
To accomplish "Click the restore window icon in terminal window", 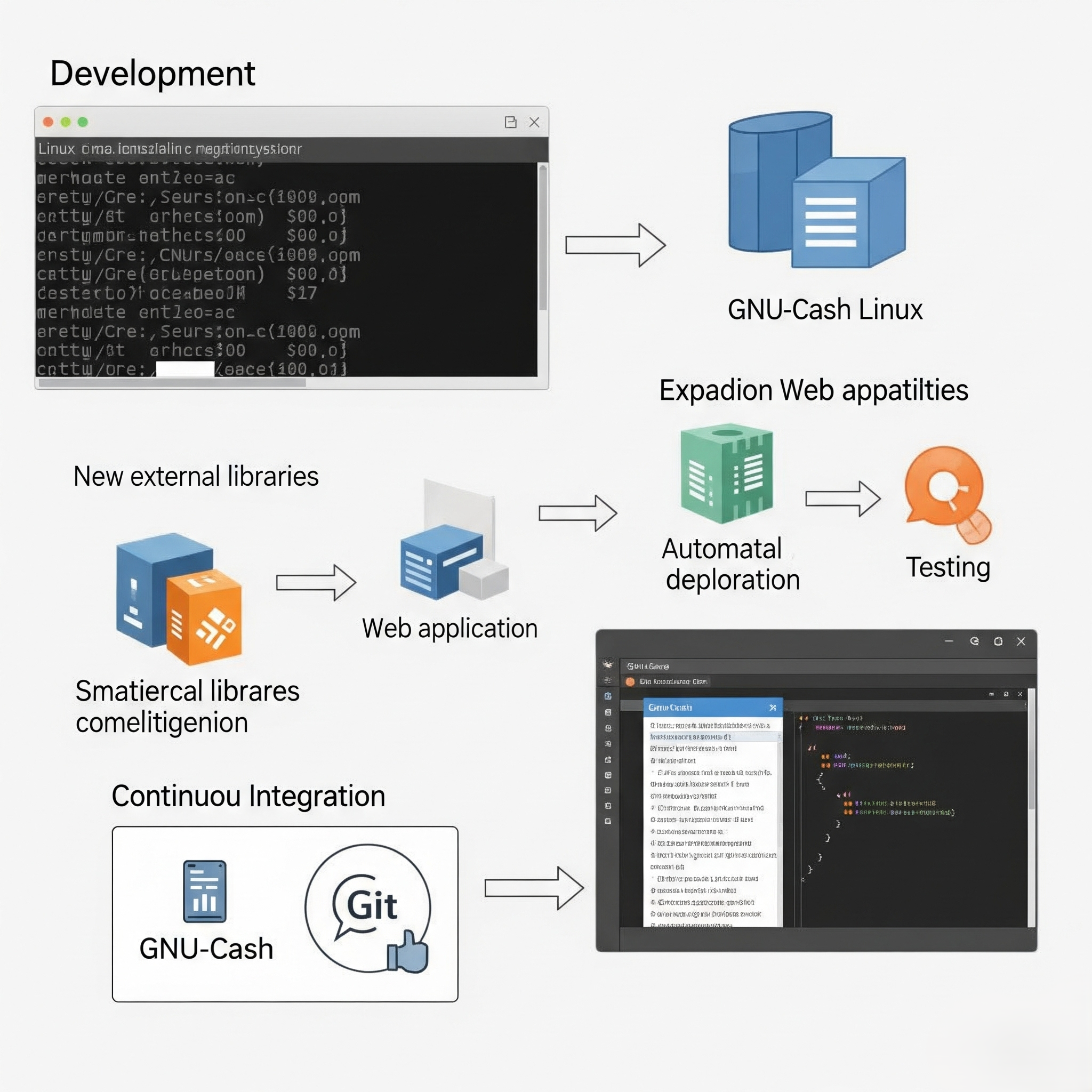I will (510, 122).
